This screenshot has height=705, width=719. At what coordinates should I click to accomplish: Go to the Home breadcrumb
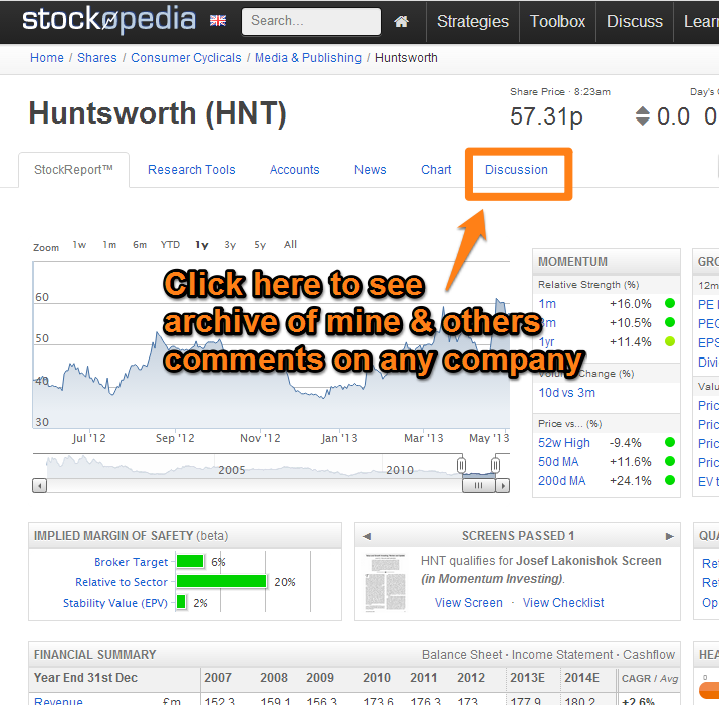click(47, 58)
